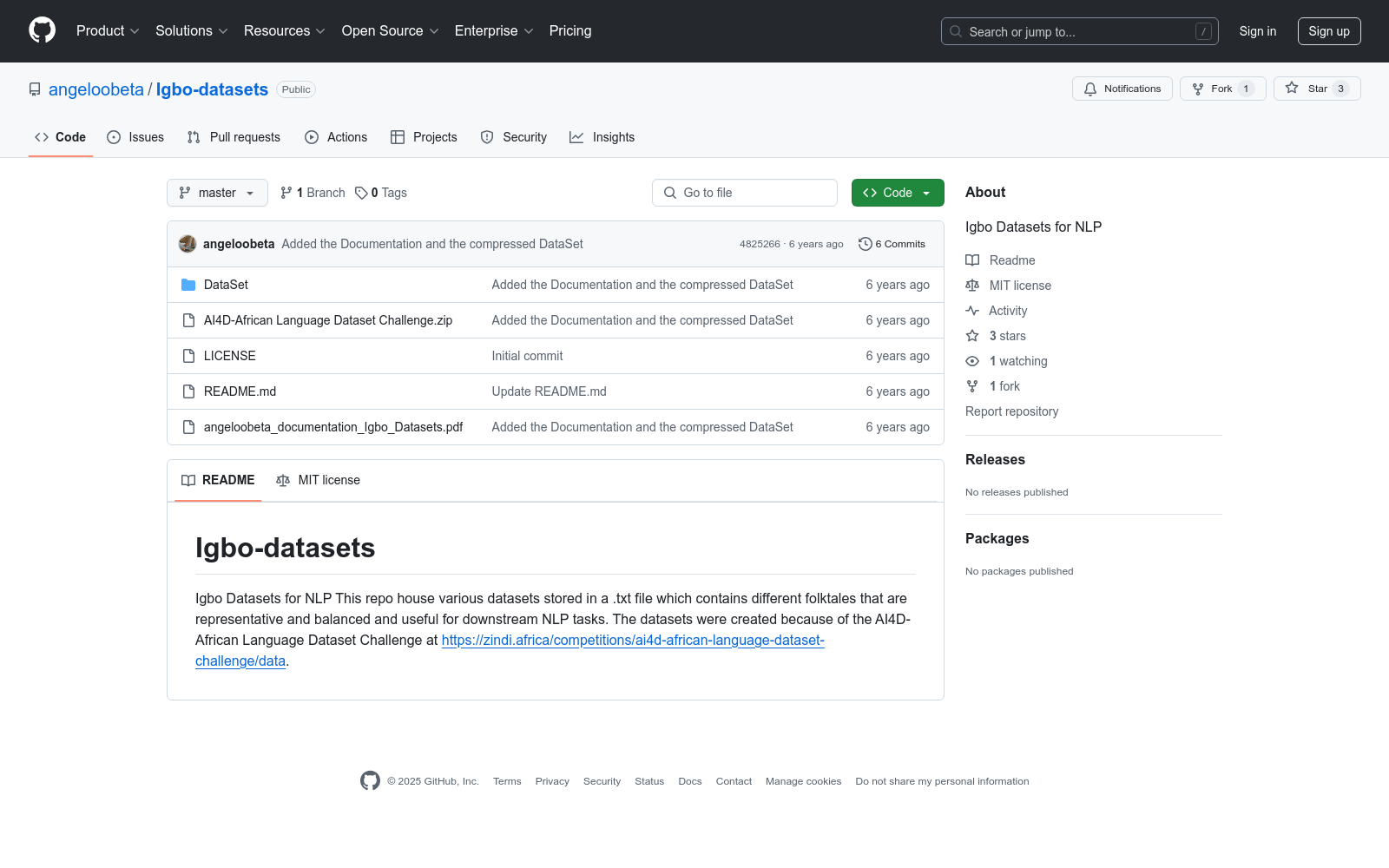Click the Search or jump to field

(x=1080, y=31)
